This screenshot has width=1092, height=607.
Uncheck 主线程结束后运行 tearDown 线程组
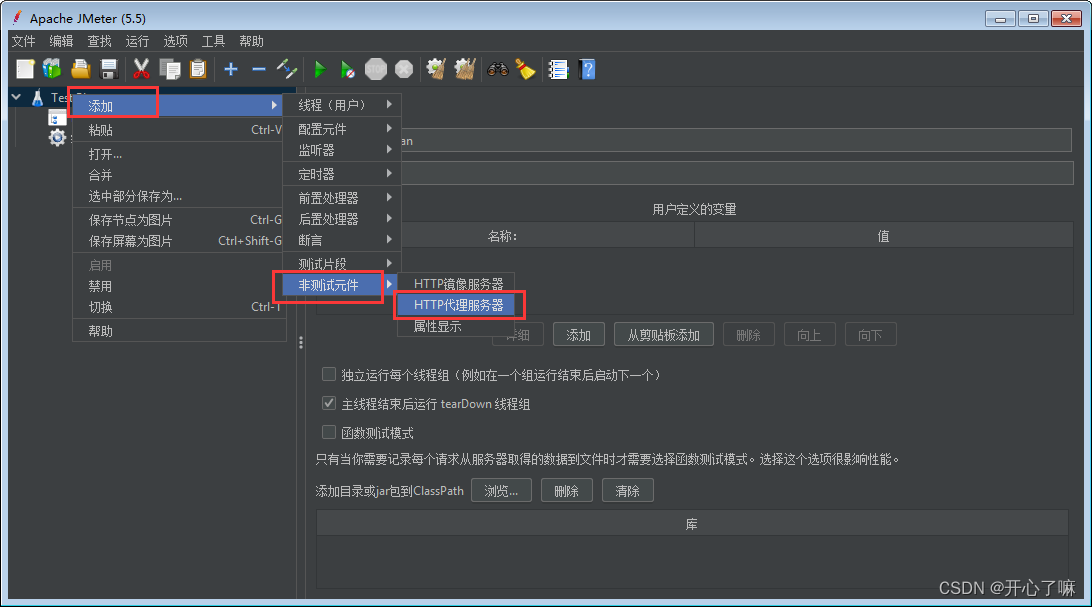[329, 404]
